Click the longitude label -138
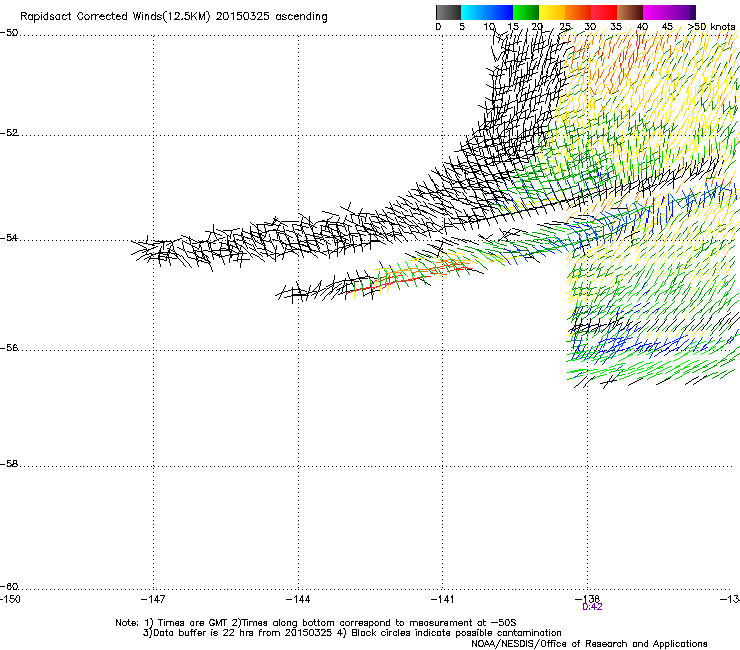 click(588, 599)
